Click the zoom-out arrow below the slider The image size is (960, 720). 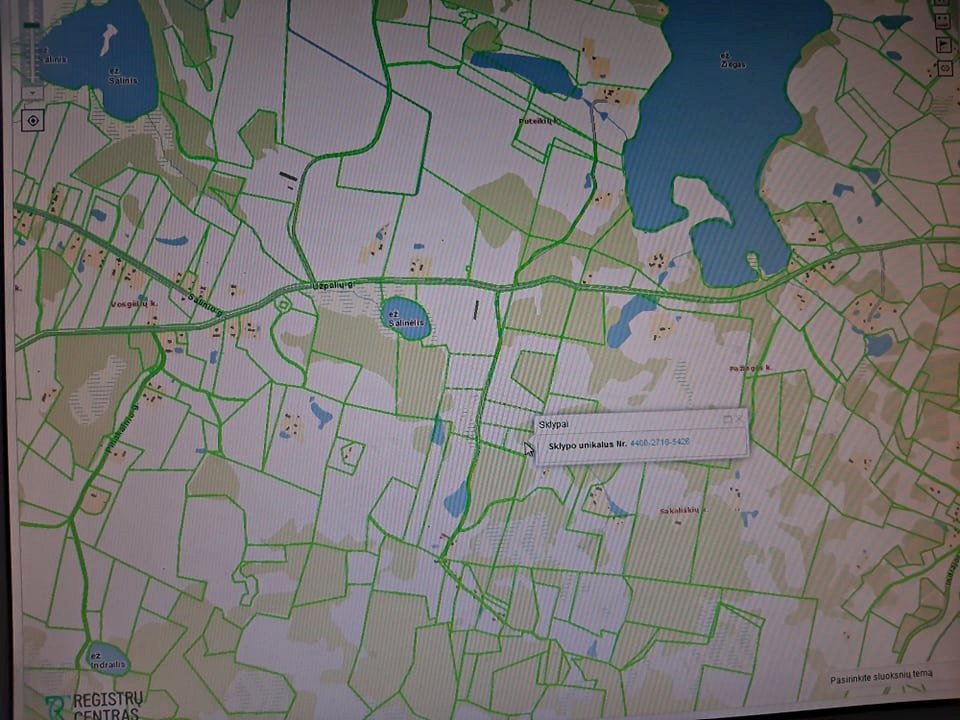32,93
